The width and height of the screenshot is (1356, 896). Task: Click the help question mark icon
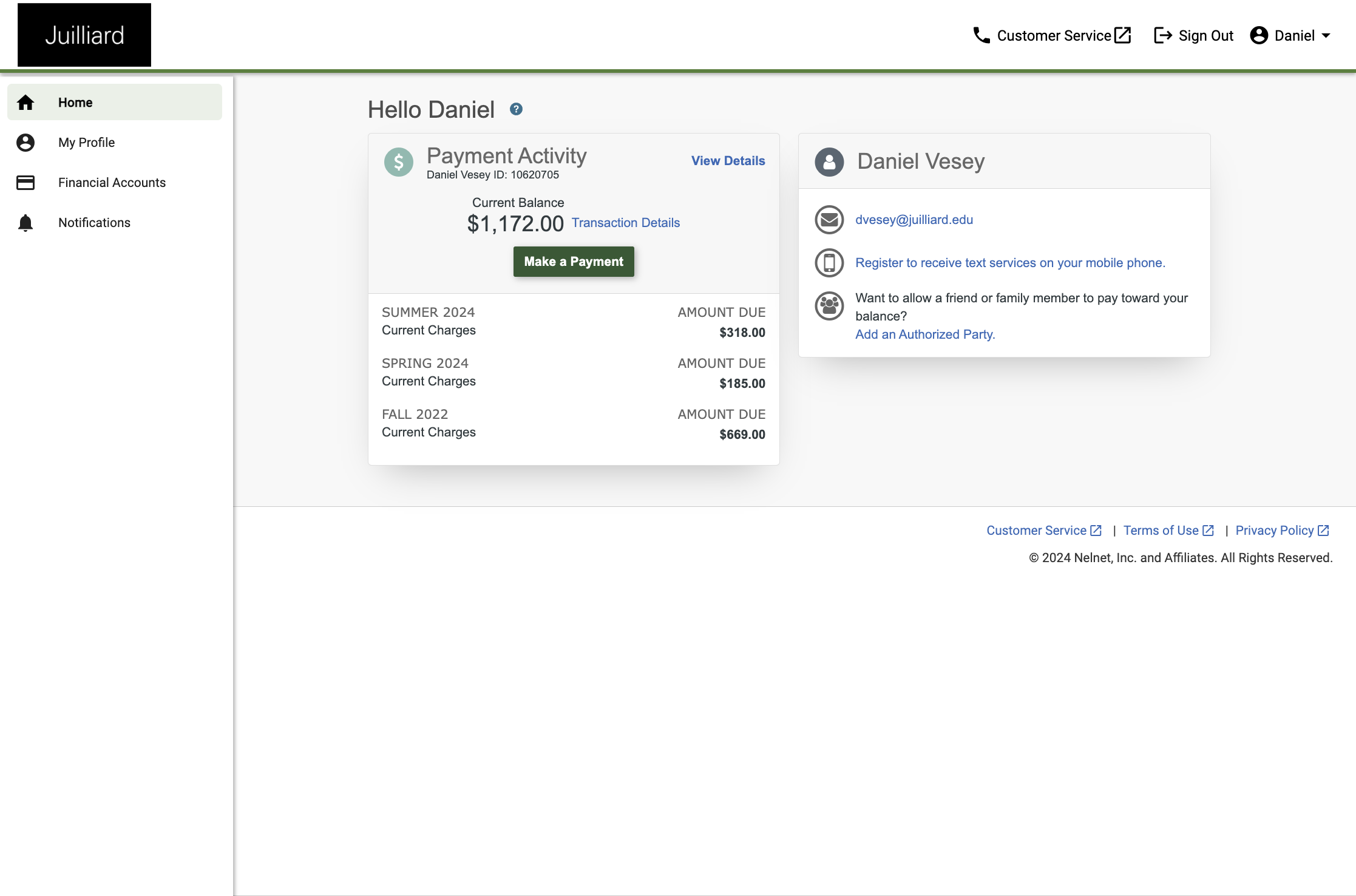click(516, 109)
